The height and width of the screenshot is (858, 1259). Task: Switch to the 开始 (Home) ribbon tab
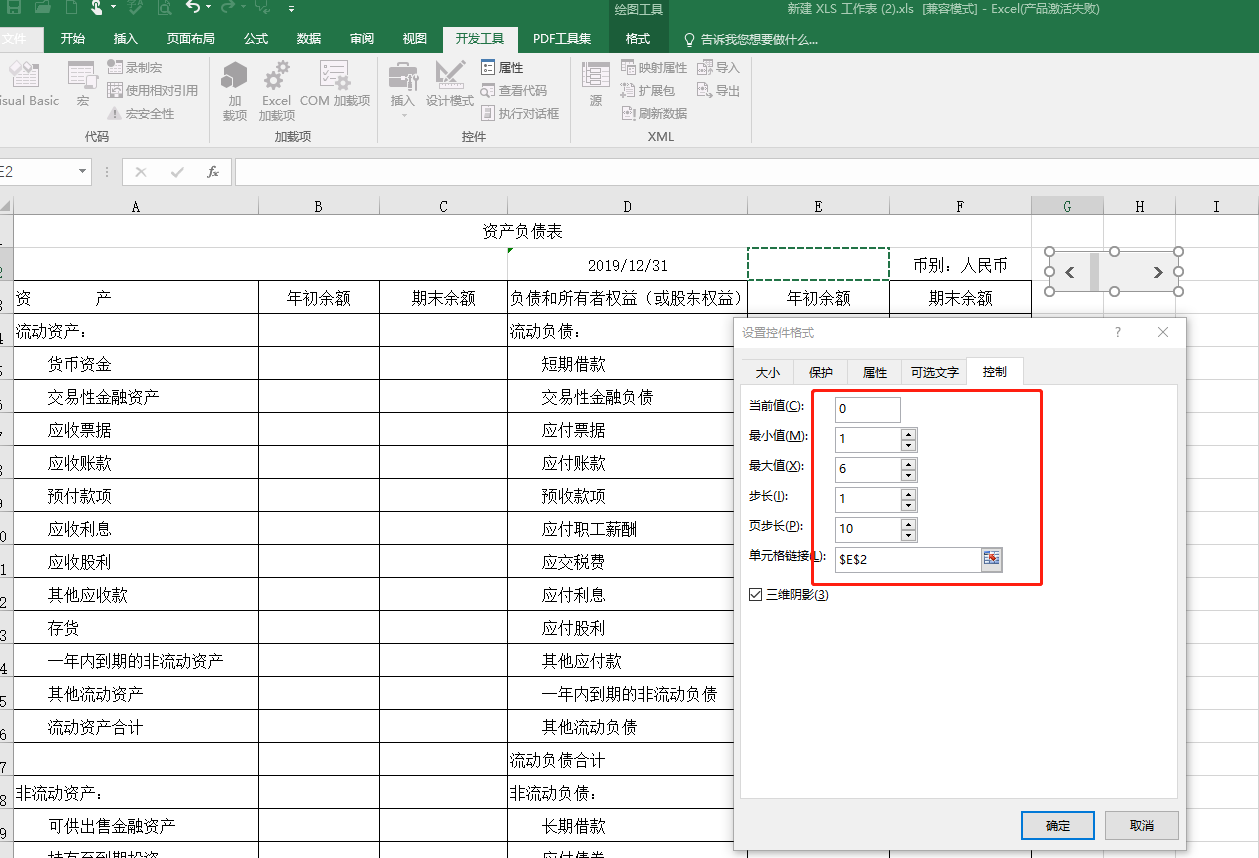click(x=73, y=39)
